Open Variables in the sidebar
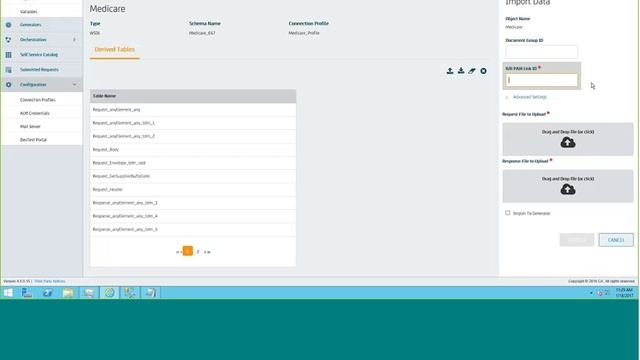The image size is (640, 360). [29, 11]
